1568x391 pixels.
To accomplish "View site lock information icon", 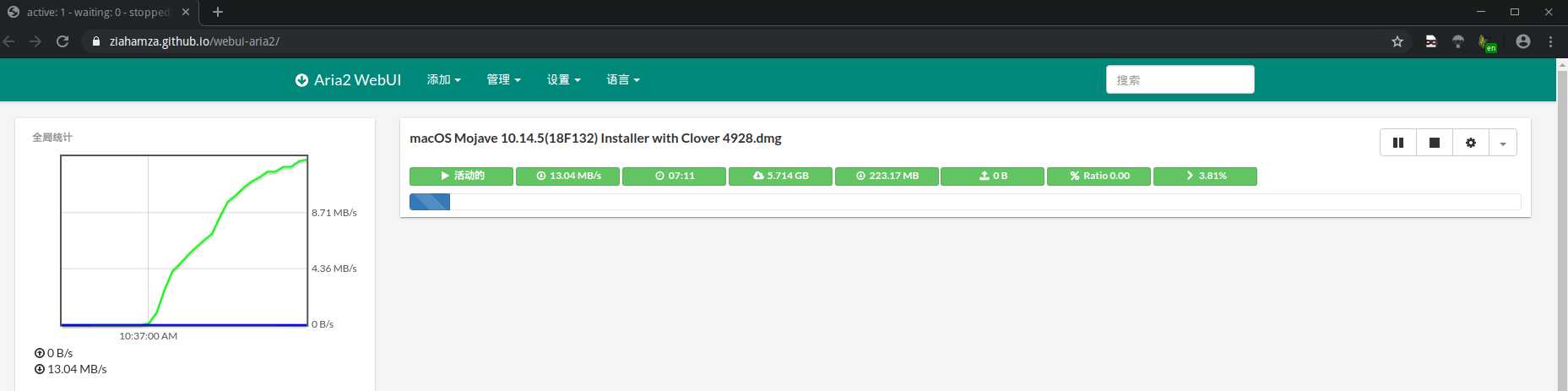I will [96, 41].
